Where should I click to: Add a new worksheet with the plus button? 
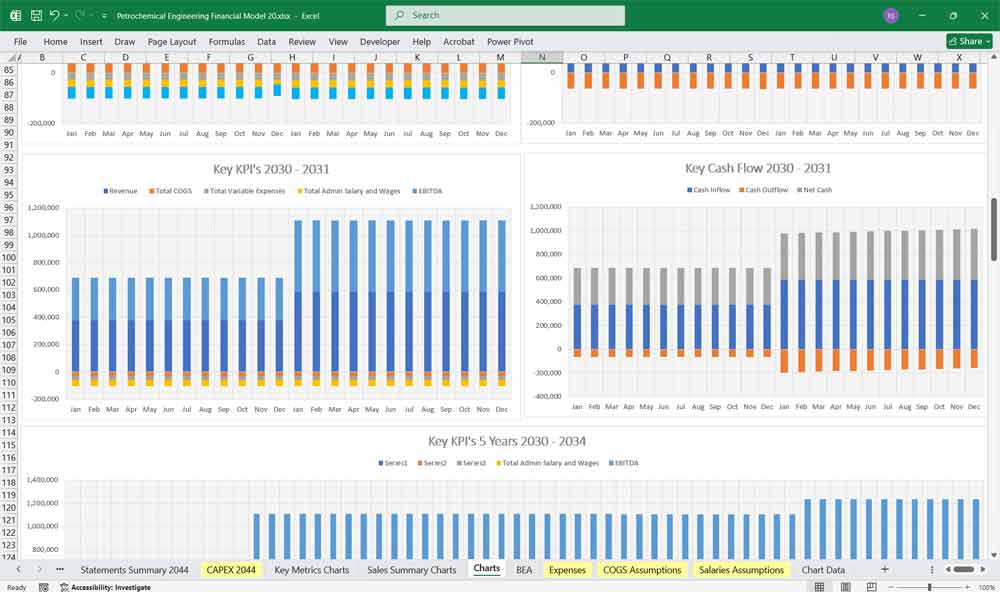pyautogui.click(x=884, y=569)
